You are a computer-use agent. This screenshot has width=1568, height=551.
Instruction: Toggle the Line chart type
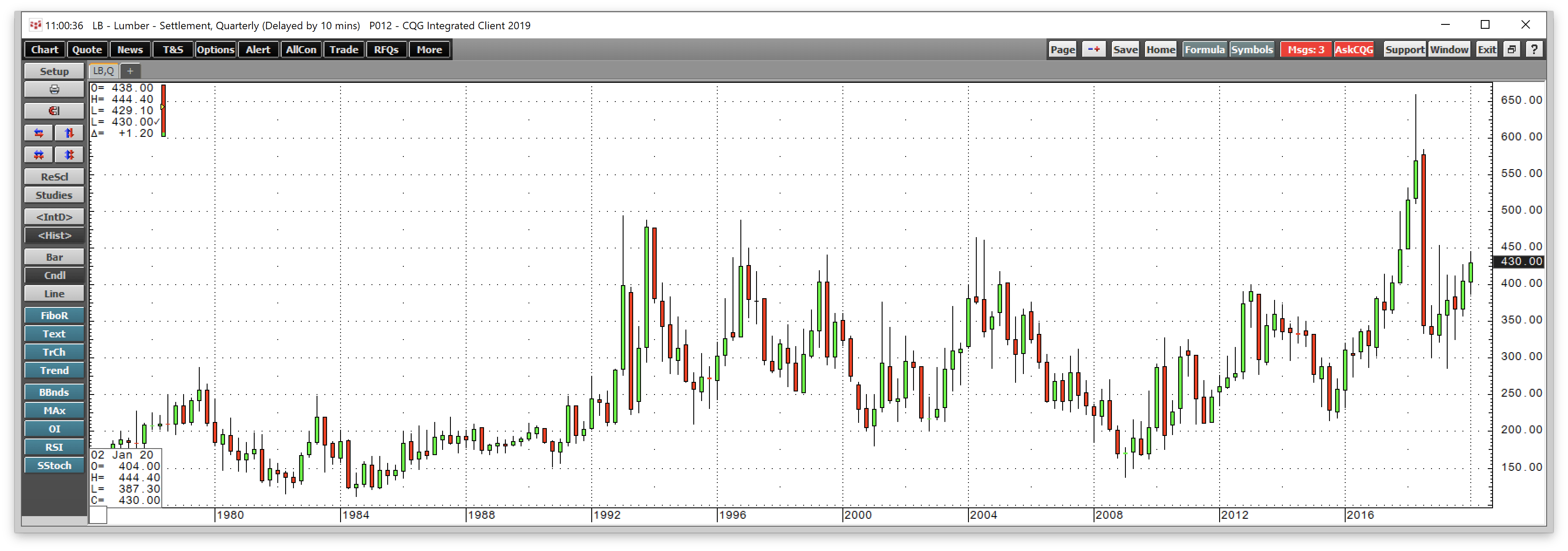pos(54,293)
